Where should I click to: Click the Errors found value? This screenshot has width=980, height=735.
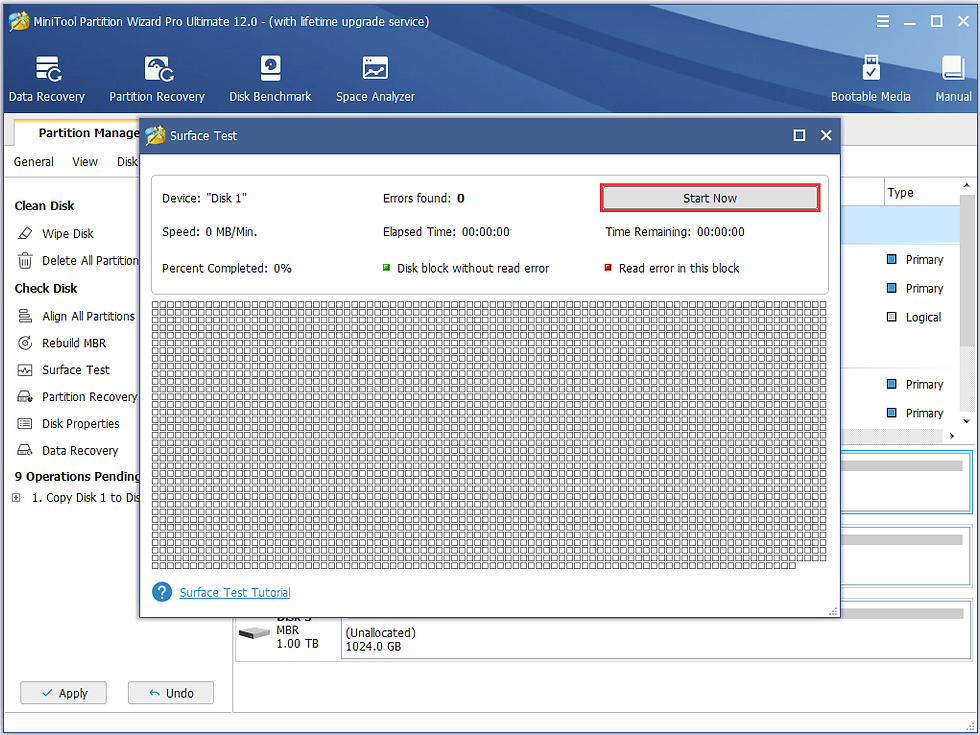pyautogui.click(x=461, y=198)
